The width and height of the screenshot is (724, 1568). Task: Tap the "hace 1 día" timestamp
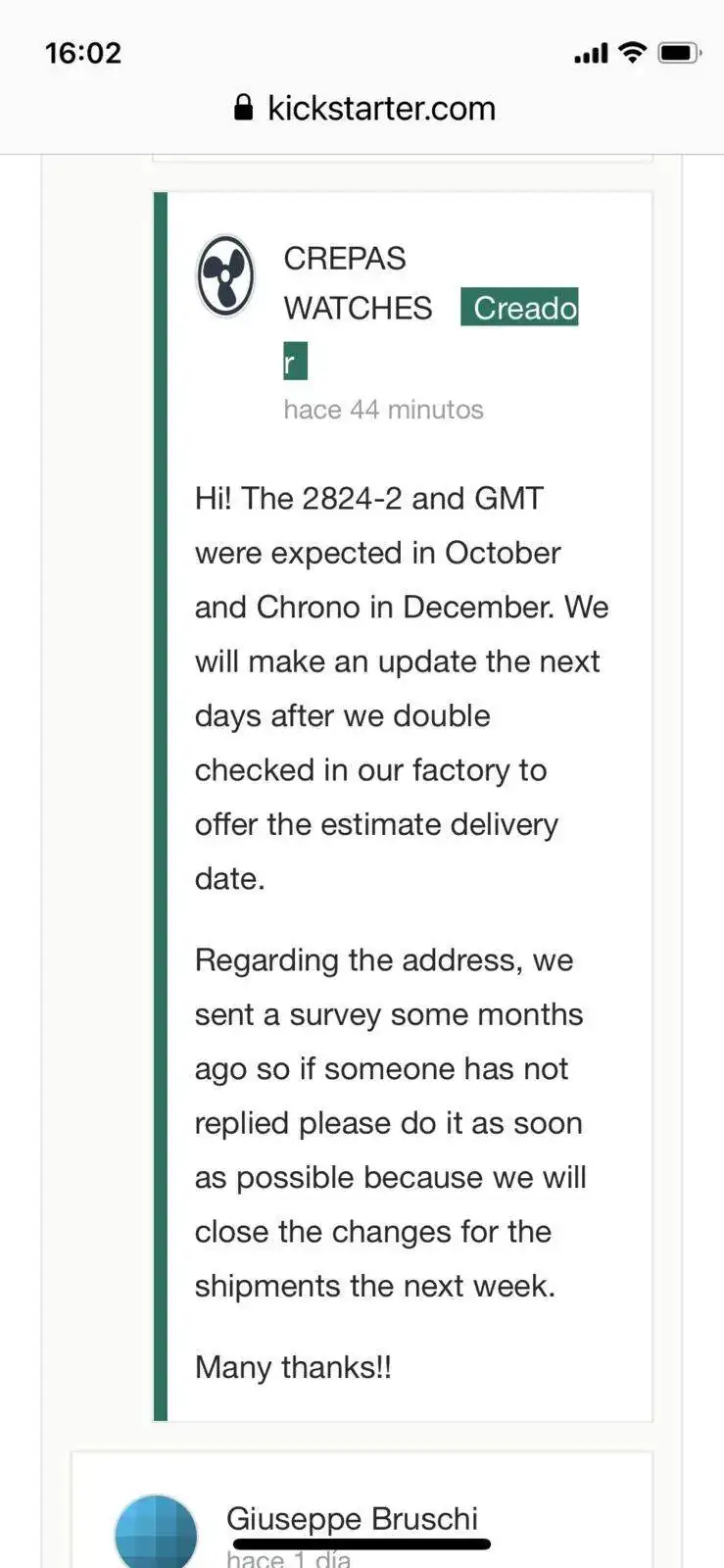(x=288, y=1558)
